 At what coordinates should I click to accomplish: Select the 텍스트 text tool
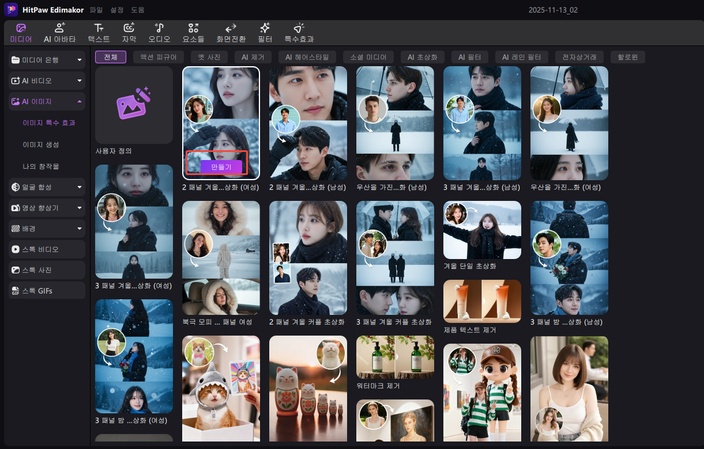click(99, 31)
